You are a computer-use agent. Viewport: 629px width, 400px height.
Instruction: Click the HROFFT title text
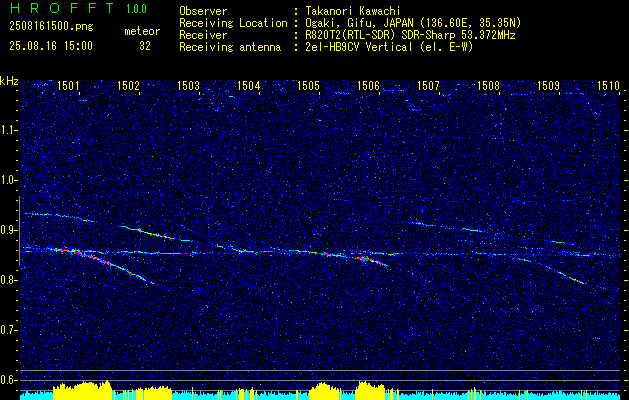61,8
